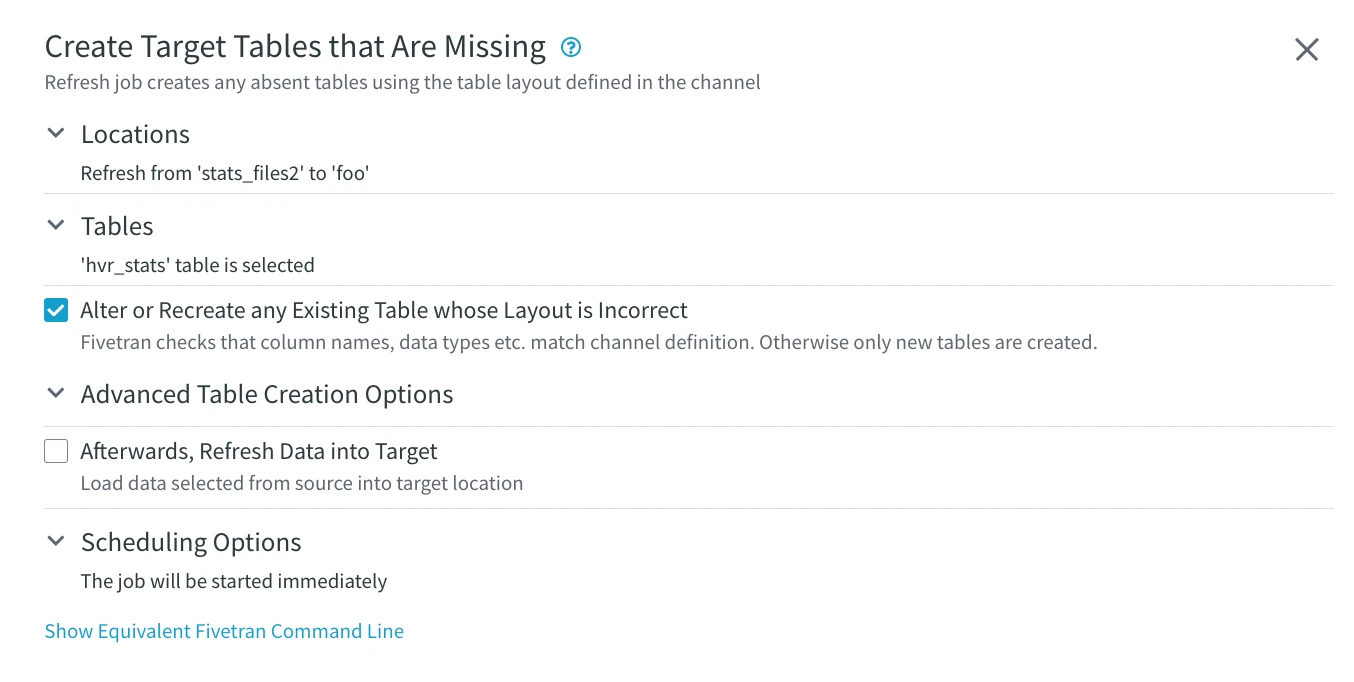1354x682 pixels.
Task: Open the Fivetran command line equivalent view
Action: point(223,630)
